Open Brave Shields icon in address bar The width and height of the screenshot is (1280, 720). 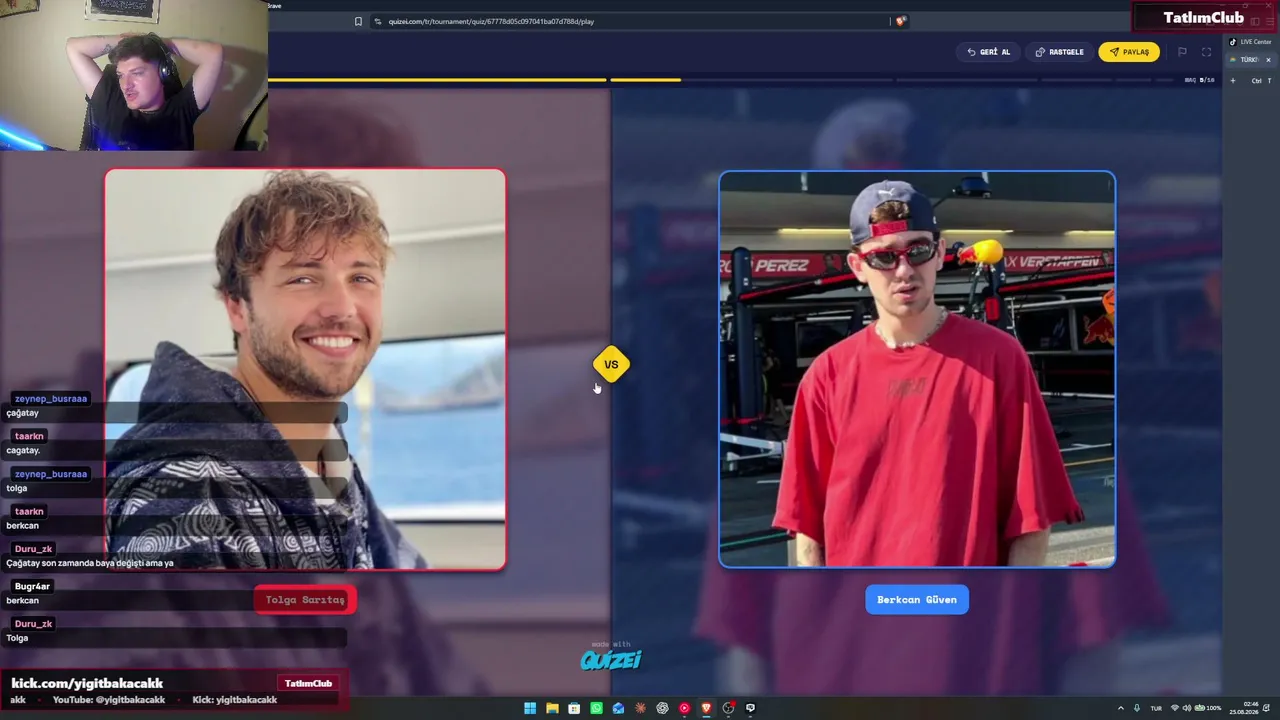[x=900, y=21]
